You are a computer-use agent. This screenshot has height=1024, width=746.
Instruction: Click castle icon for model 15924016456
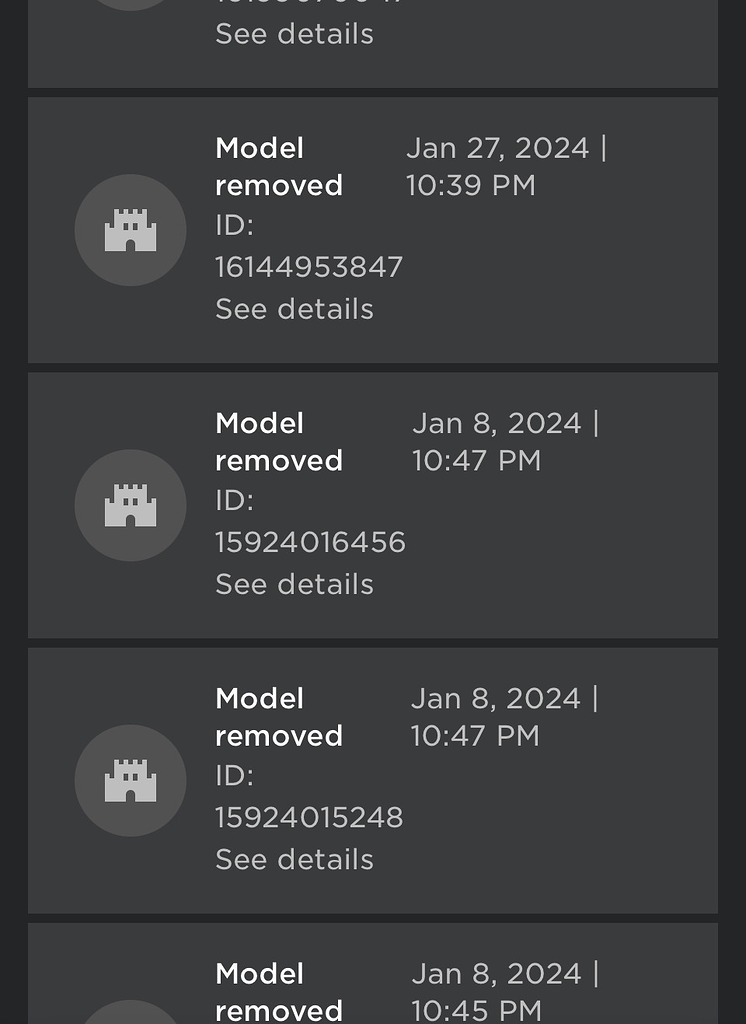(x=131, y=505)
